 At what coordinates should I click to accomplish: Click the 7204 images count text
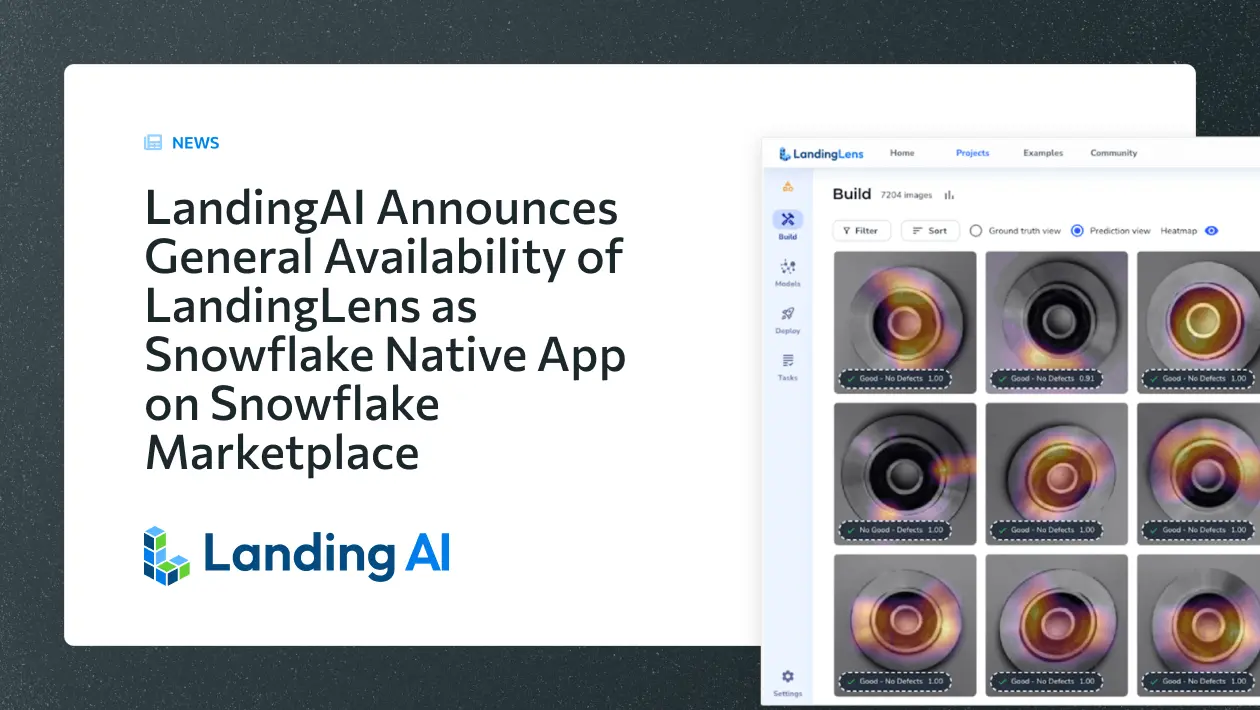(x=907, y=195)
